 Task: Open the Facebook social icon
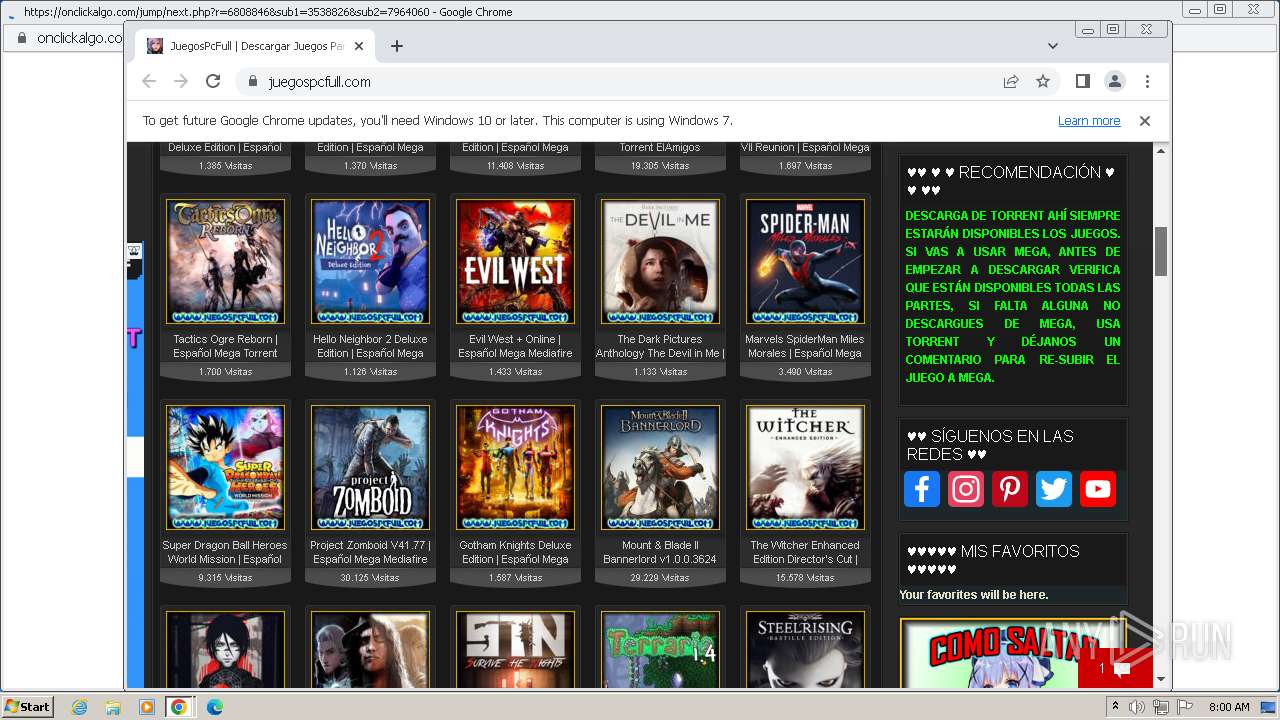pyautogui.click(x=922, y=489)
